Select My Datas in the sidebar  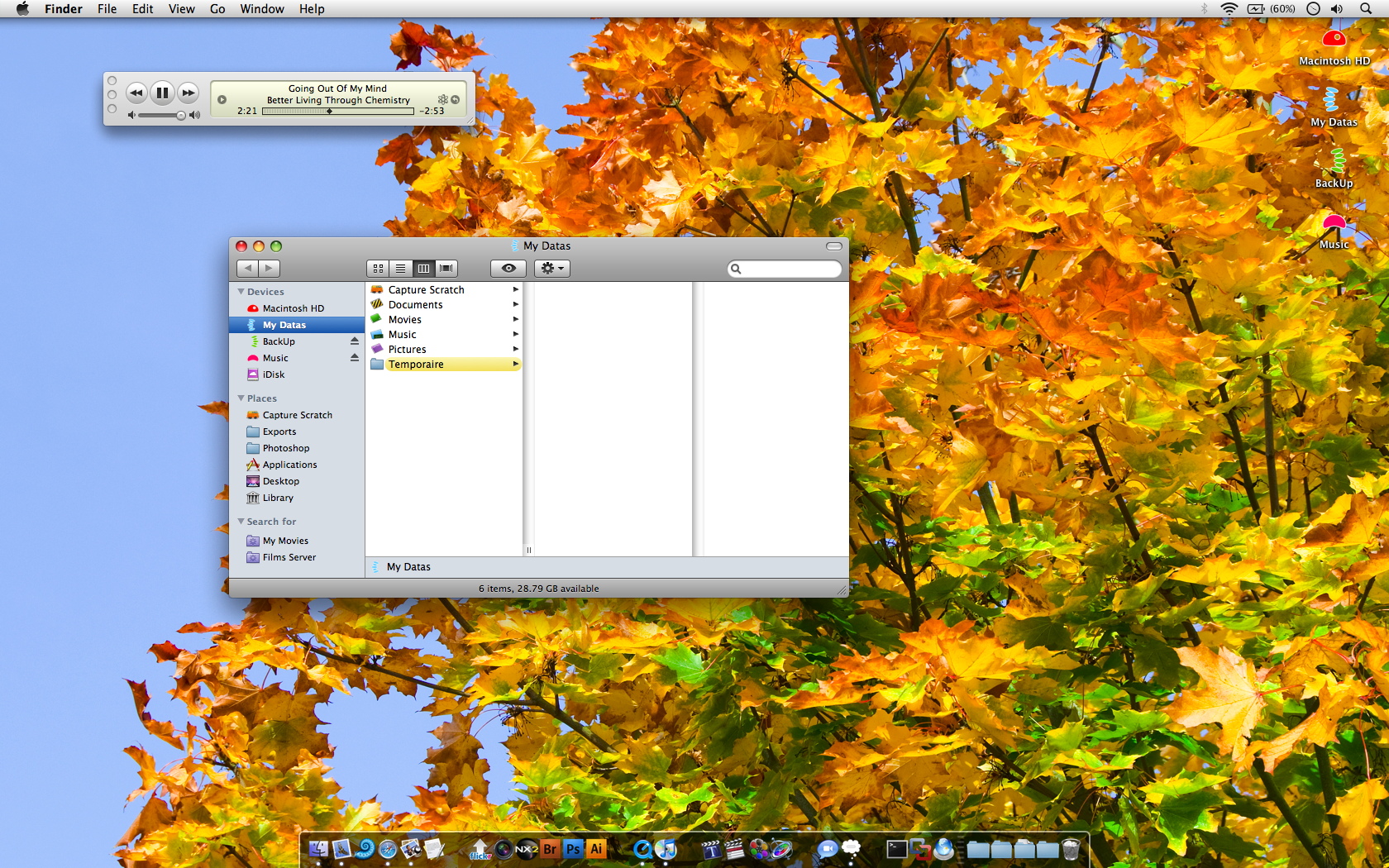(296, 325)
